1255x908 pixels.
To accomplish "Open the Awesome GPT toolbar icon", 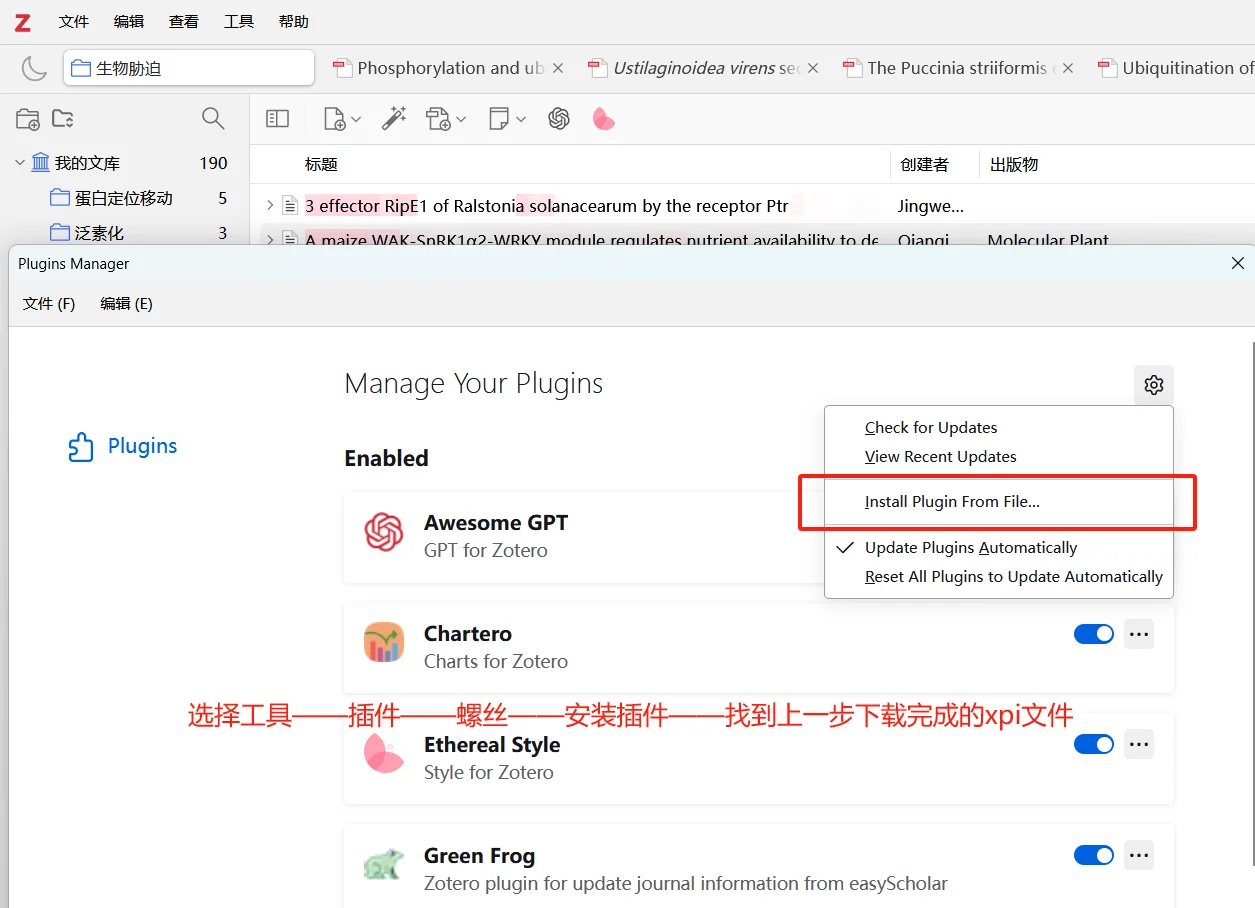I will (x=558, y=118).
